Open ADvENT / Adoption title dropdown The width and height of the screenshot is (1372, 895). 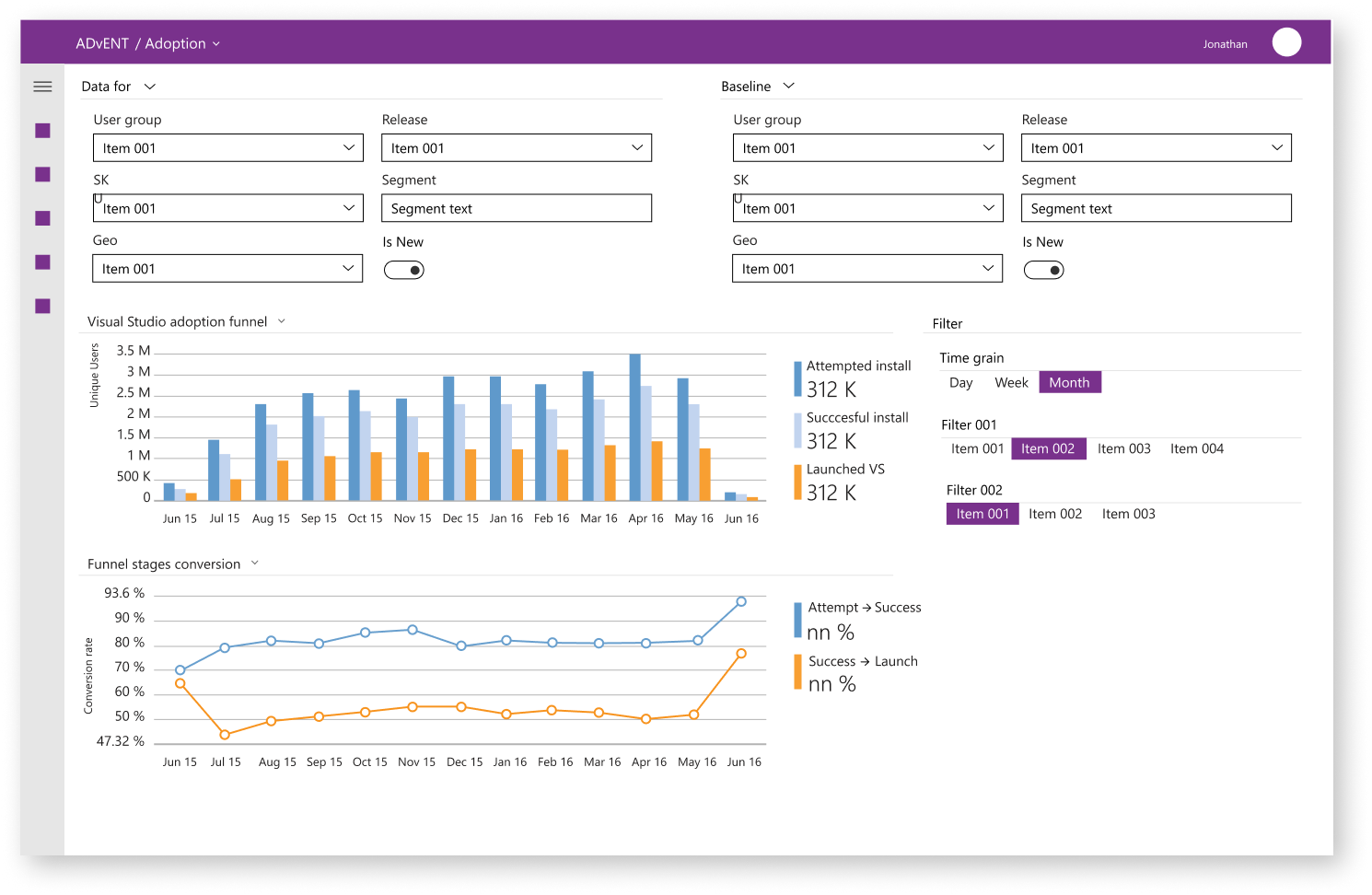tap(215, 44)
